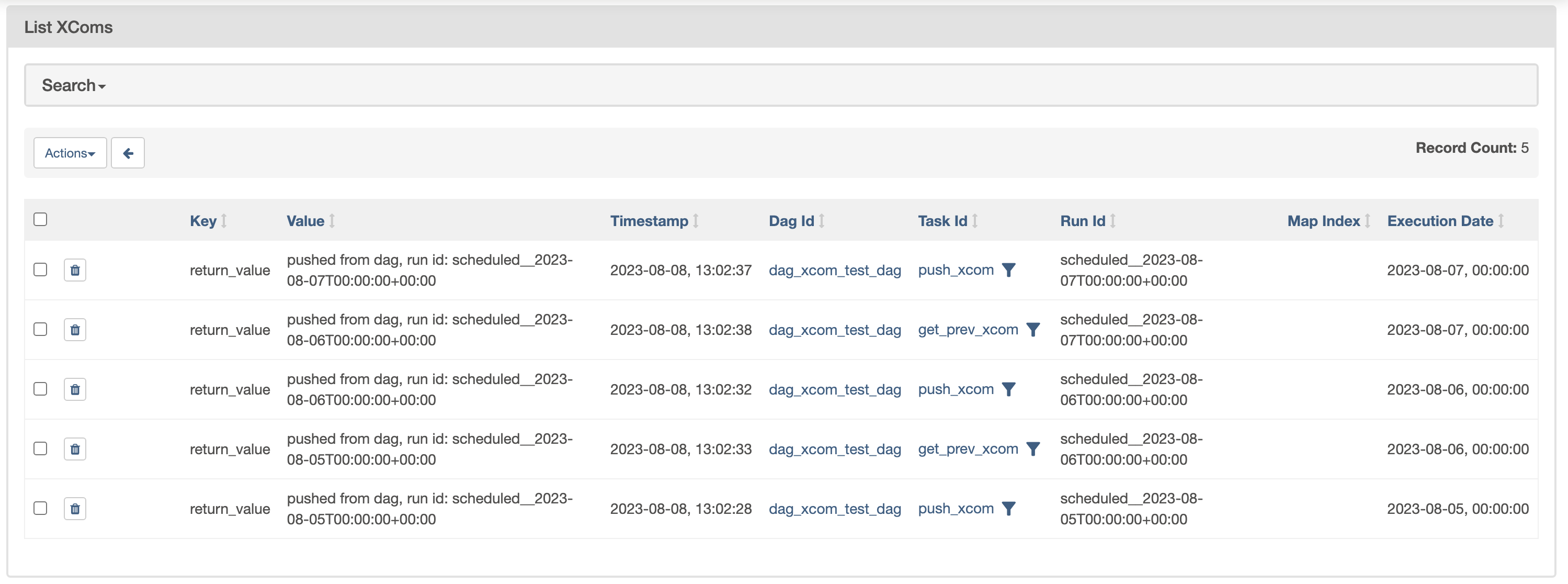
Task: Expand the Search panel
Action: pyautogui.click(x=74, y=85)
